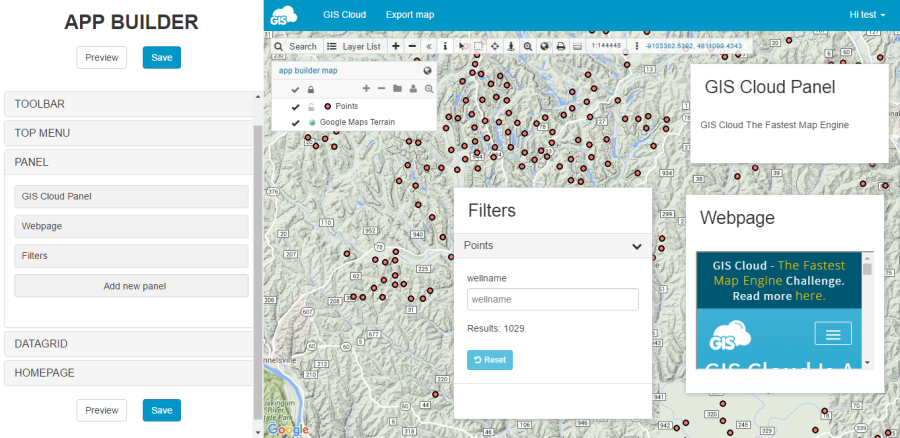Collapse toolbar with double-chevron icon
The image size is (900, 438).
tap(429, 46)
